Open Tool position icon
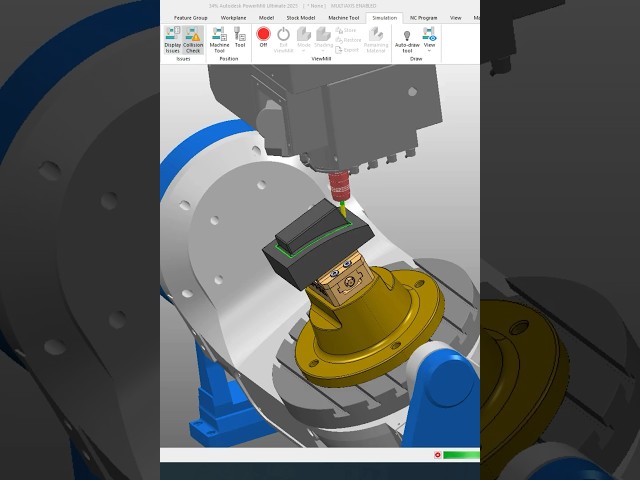Image resolution: width=640 pixels, height=480 pixels. click(x=240, y=38)
